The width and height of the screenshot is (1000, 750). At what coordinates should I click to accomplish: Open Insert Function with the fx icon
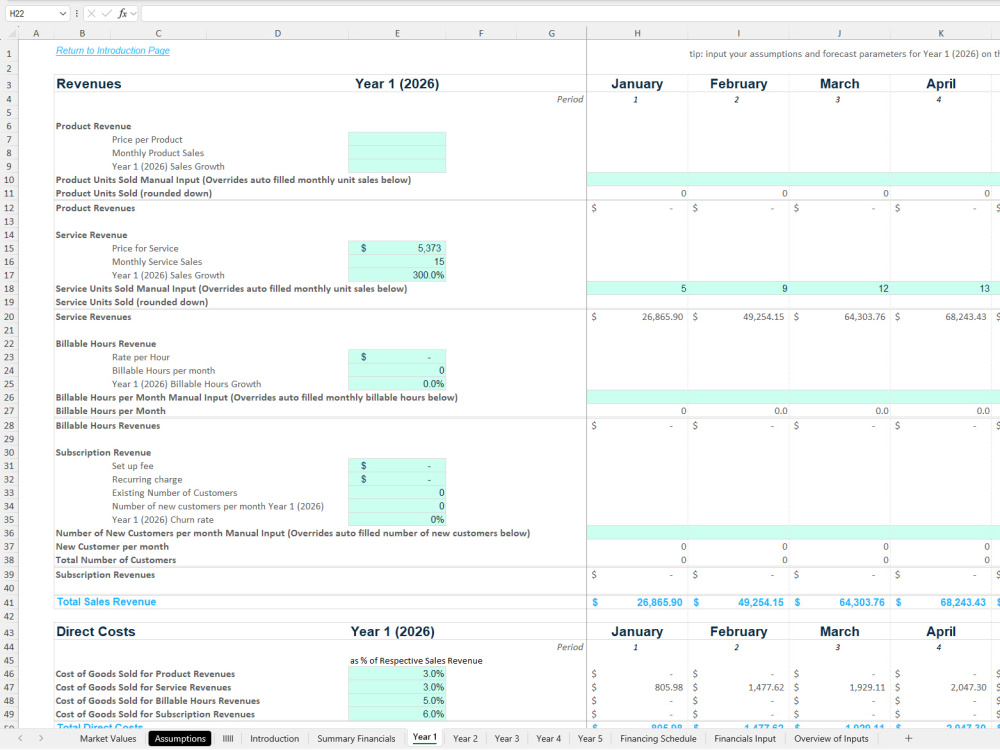tap(122, 13)
